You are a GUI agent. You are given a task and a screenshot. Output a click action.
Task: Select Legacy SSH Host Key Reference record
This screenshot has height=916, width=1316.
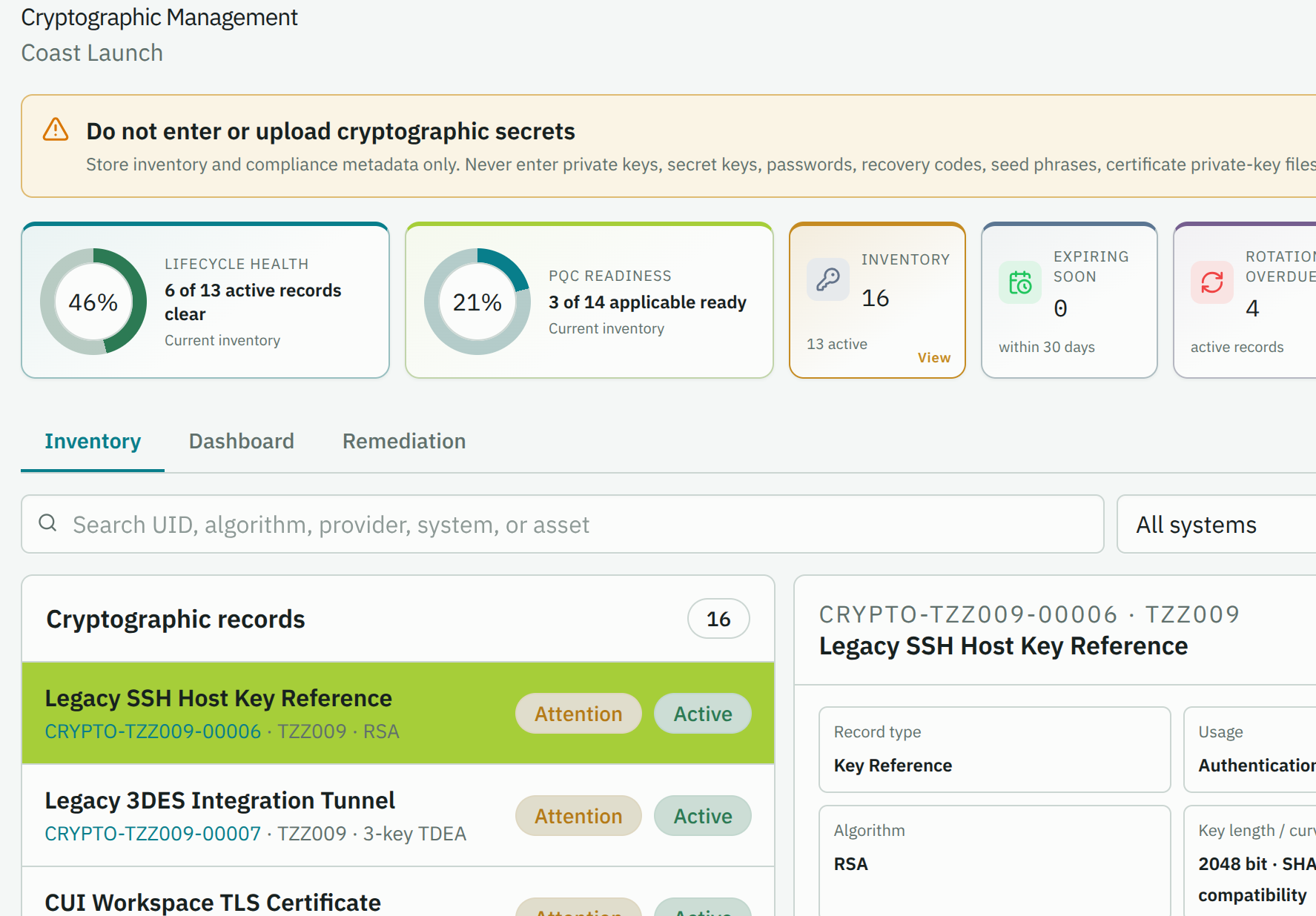pos(398,714)
